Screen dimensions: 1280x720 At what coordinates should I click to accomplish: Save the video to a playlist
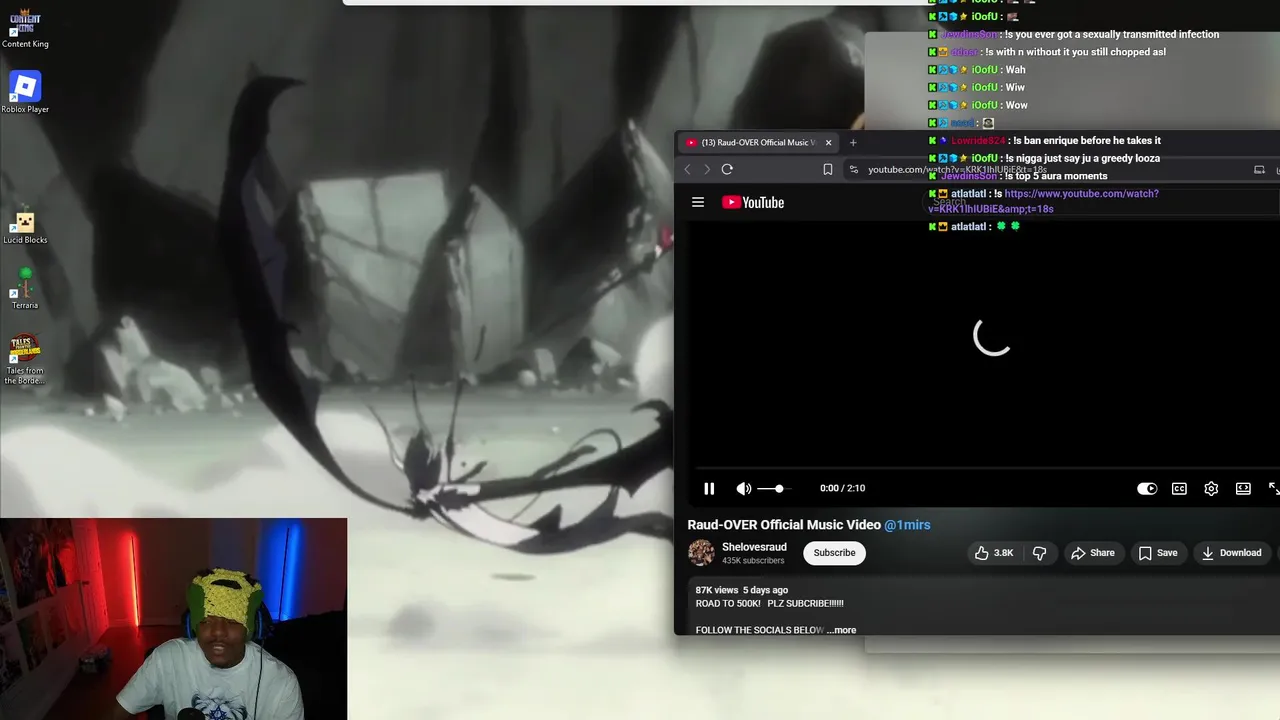pyautogui.click(x=1157, y=553)
